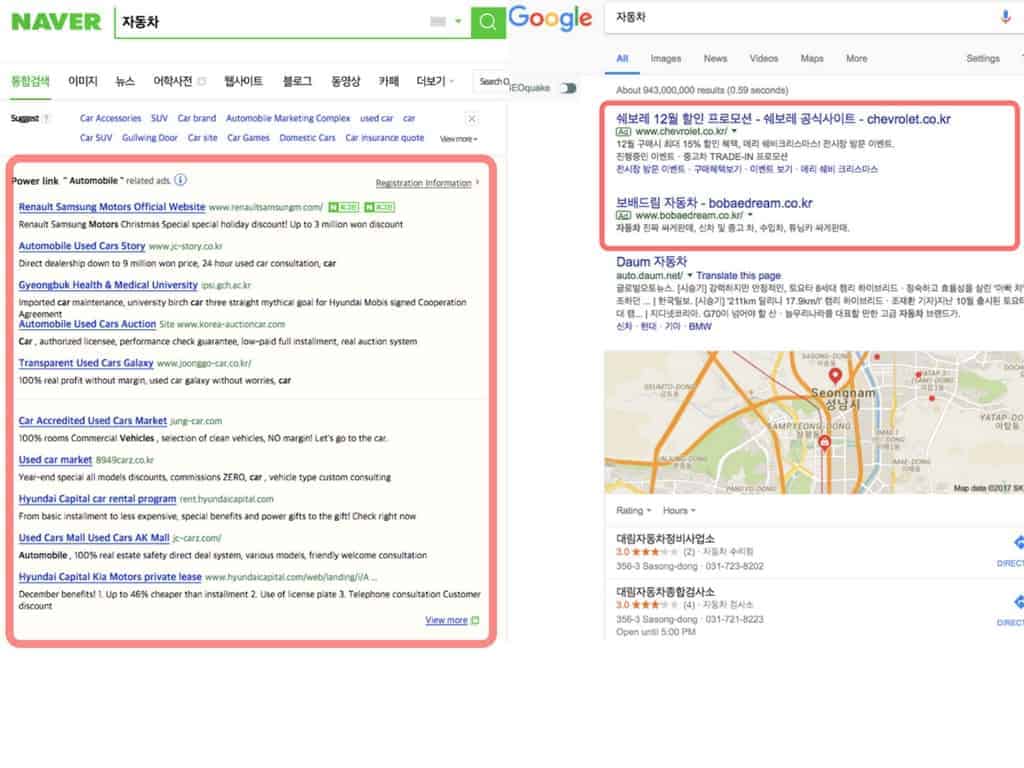Open the 어학사전 tab on Naver
Viewport: 1024px width, 768px height.
(x=172, y=81)
